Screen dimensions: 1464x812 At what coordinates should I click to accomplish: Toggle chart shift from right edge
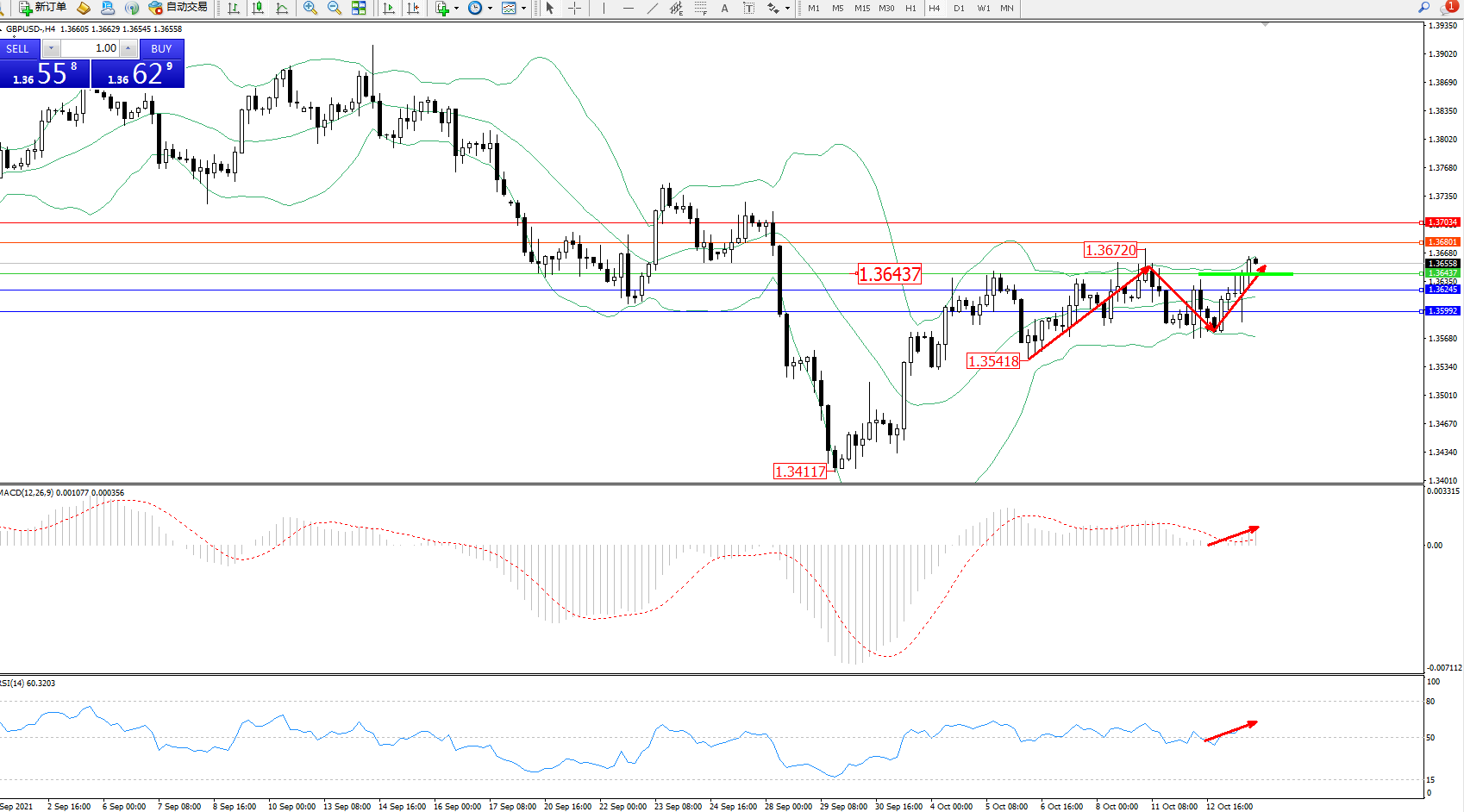point(413,8)
